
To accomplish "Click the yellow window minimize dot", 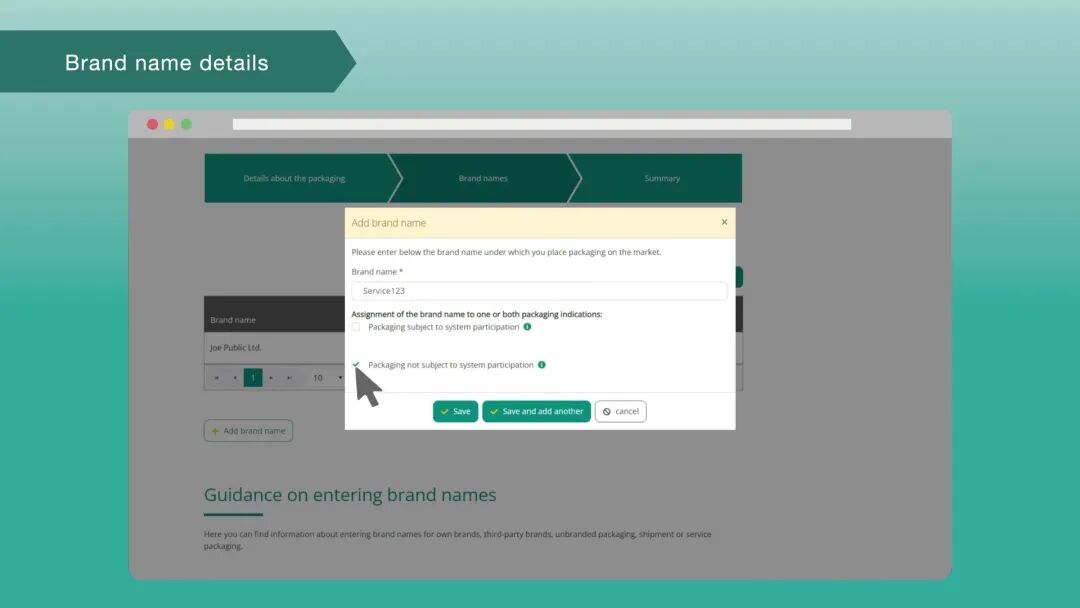I will pyautogui.click(x=169, y=124).
